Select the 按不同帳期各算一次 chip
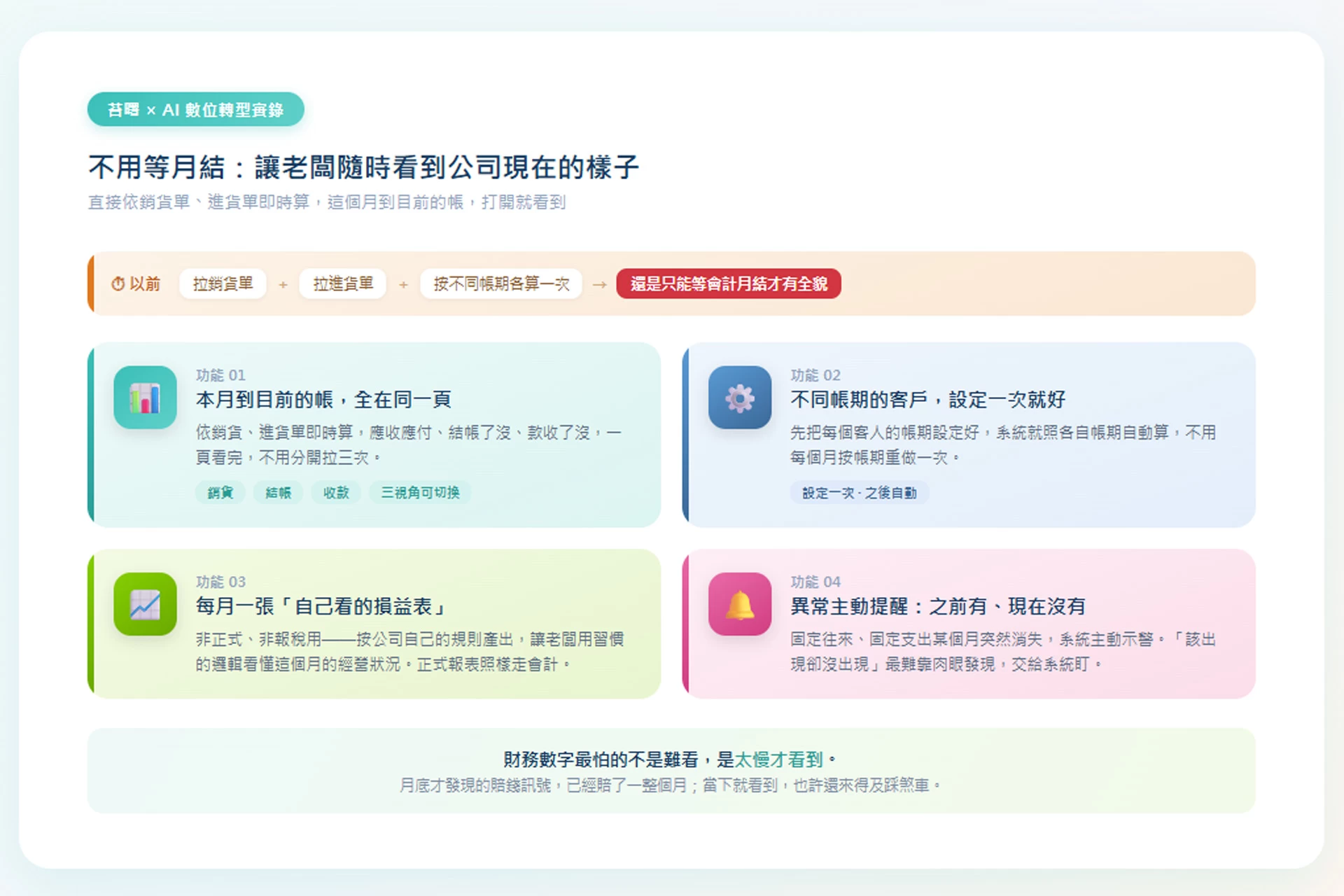 click(501, 283)
